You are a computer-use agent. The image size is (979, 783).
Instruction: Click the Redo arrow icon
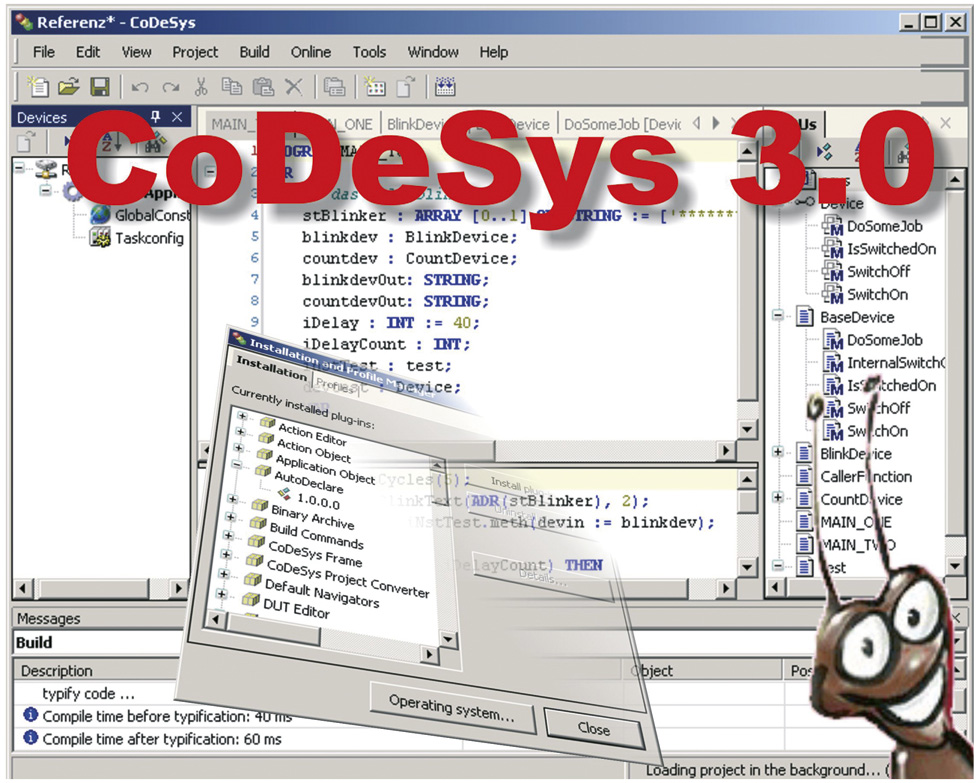[x=171, y=87]
